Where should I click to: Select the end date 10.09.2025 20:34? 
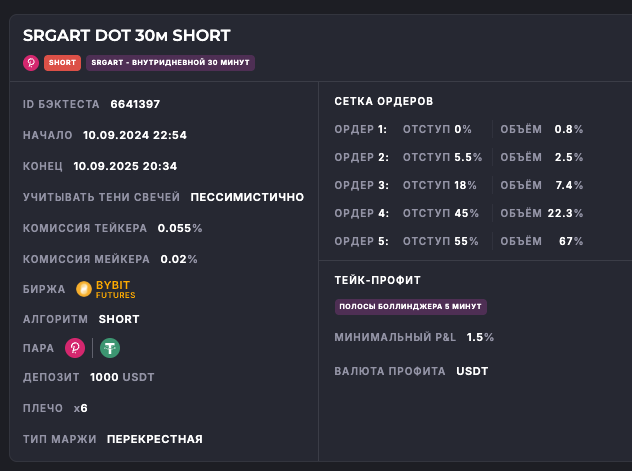(x=124, y=166)
